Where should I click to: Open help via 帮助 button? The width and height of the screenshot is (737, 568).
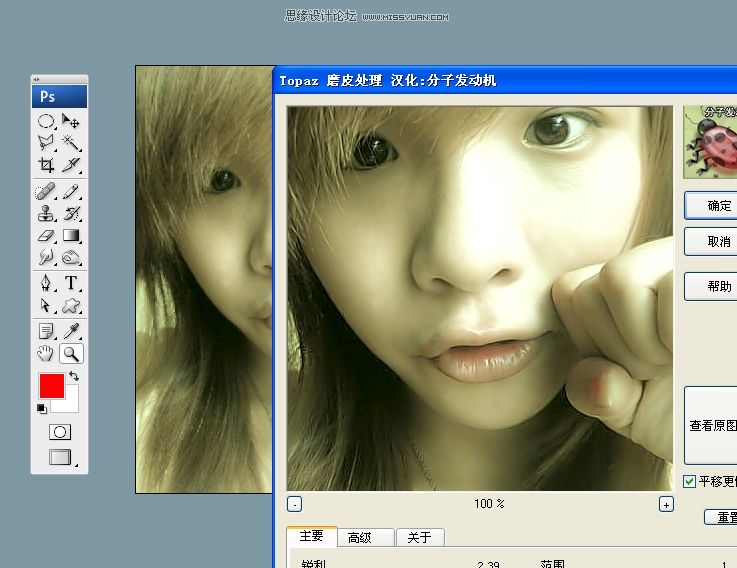click(711, 286)
